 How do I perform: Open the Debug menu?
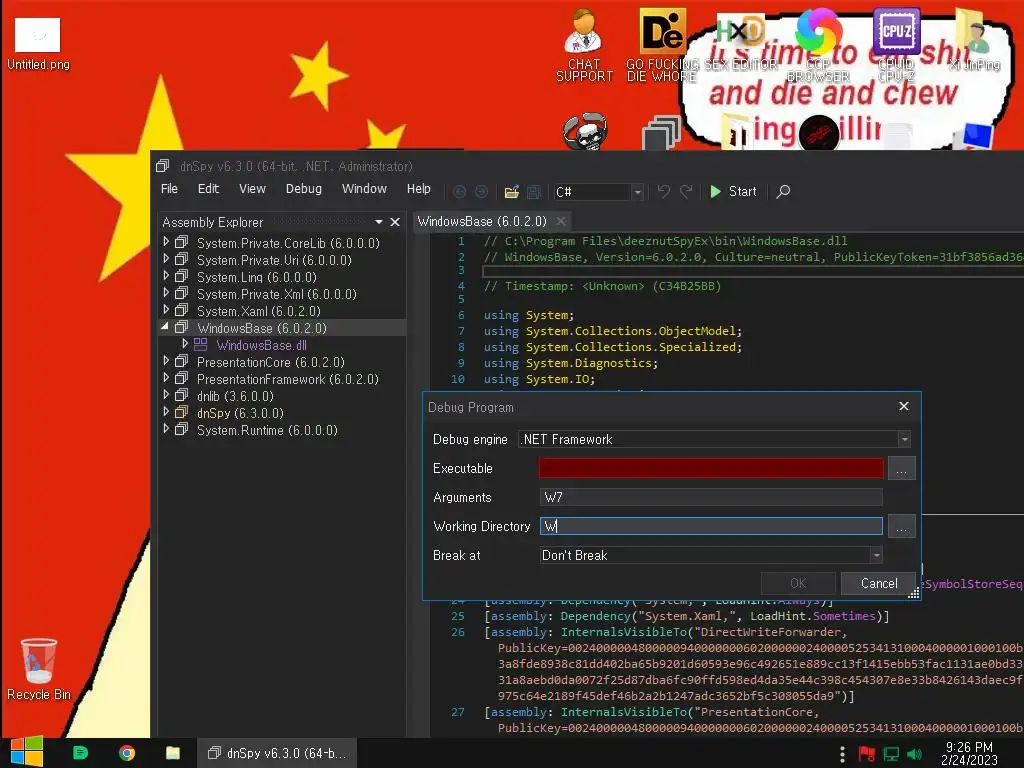(x=304, y=189)
